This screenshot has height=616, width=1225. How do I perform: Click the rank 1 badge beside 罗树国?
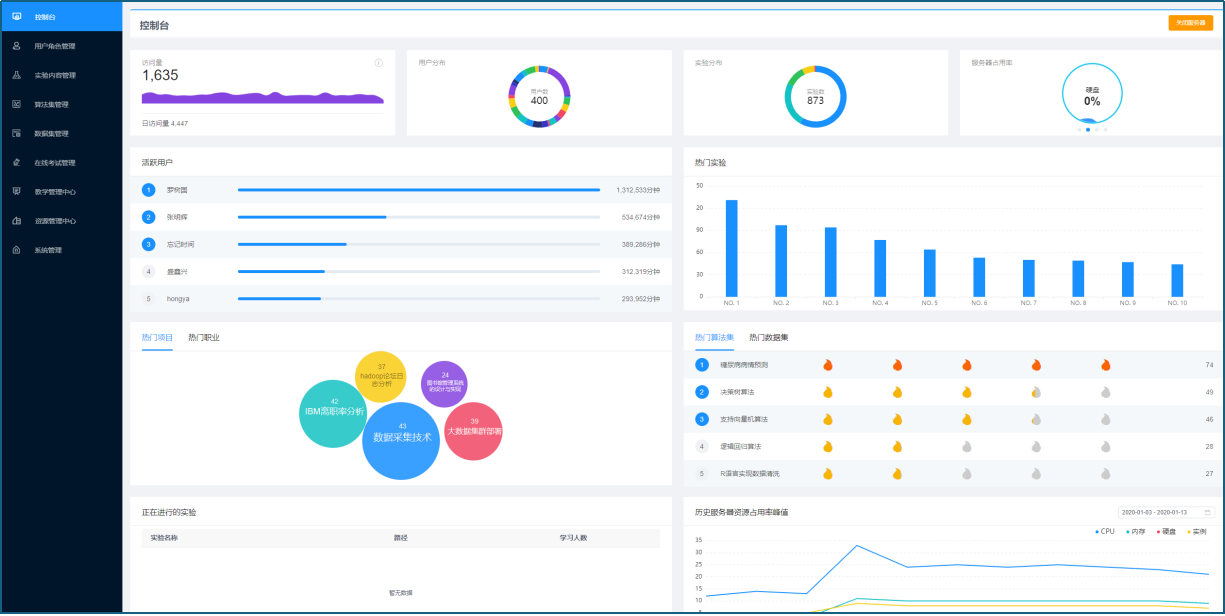(148, 189)
